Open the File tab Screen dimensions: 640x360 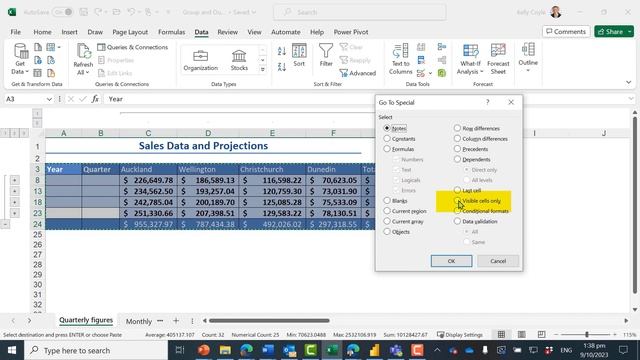click(16, 32)
